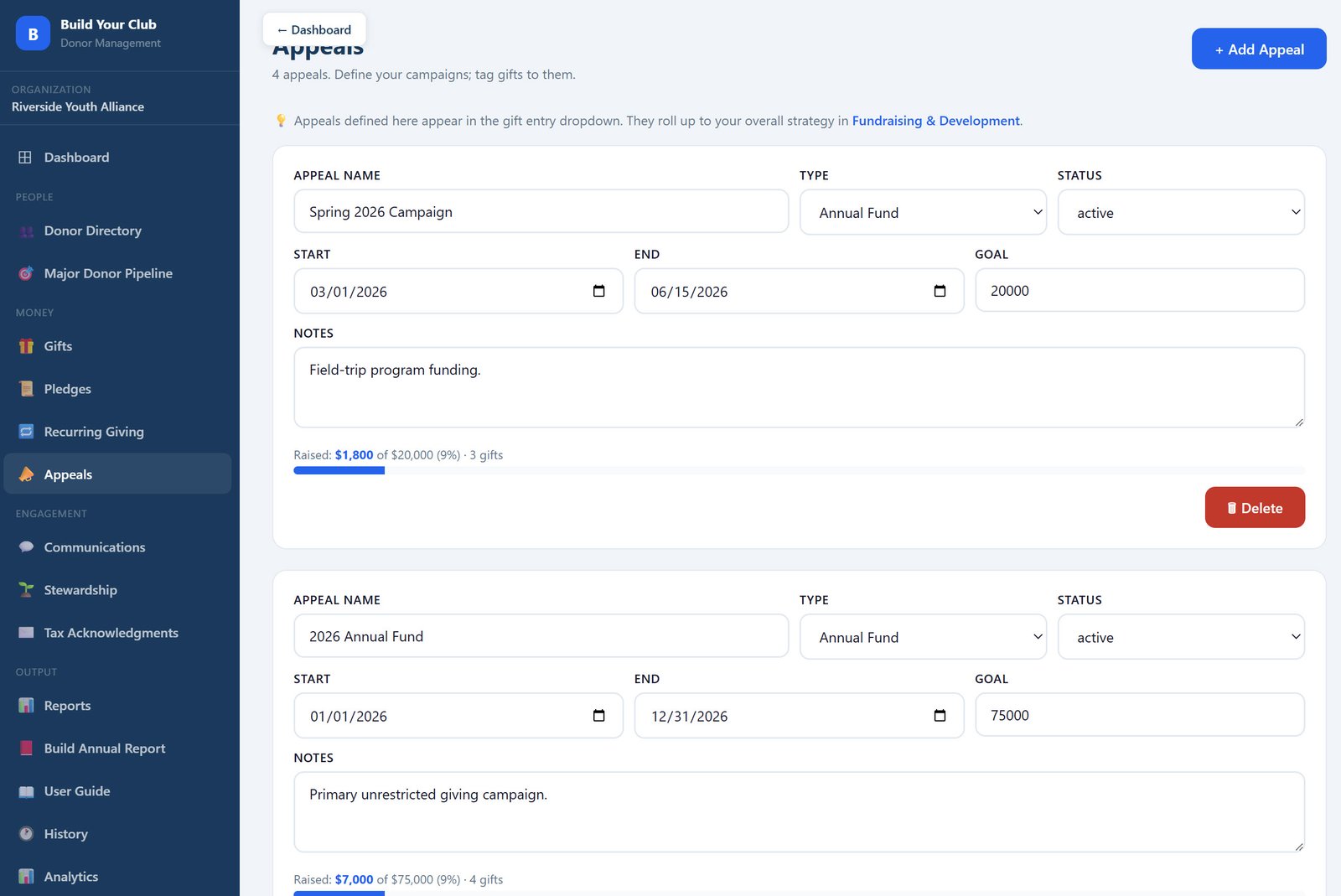The image size is (1341, 896).
Task: Edit the Field-trip program funding notes
Action: pyautogui.click(x=799, y=387)
